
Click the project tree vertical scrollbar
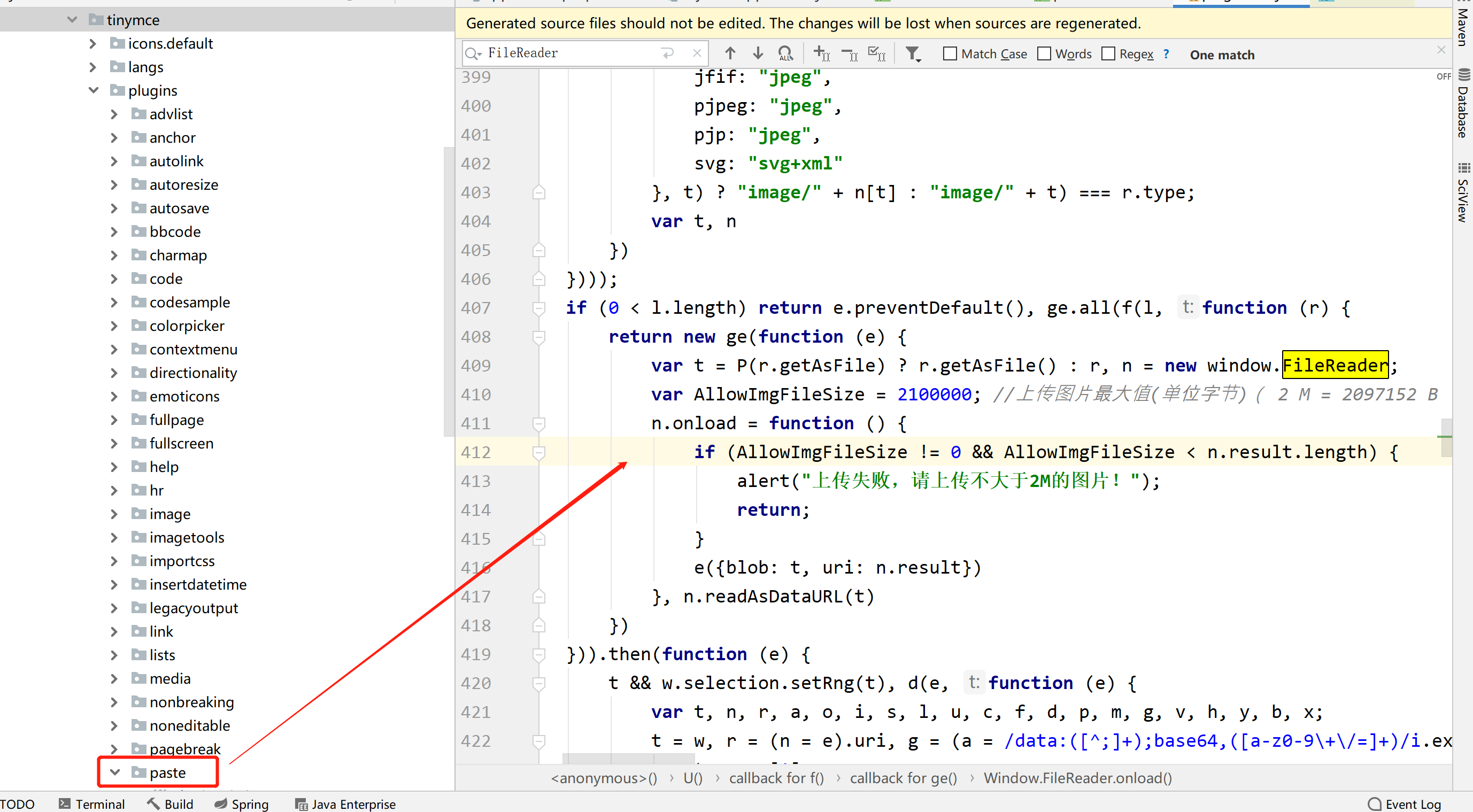(448, 292)
